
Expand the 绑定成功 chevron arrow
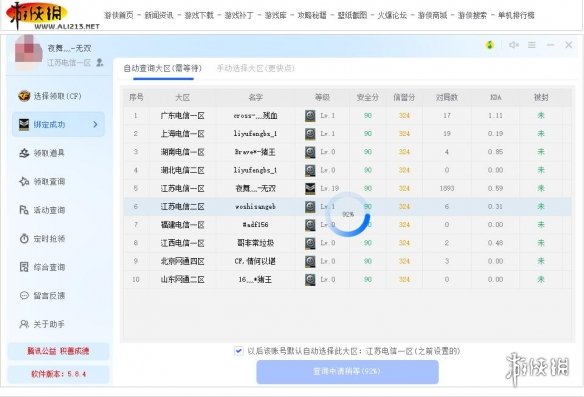(95, 124)
